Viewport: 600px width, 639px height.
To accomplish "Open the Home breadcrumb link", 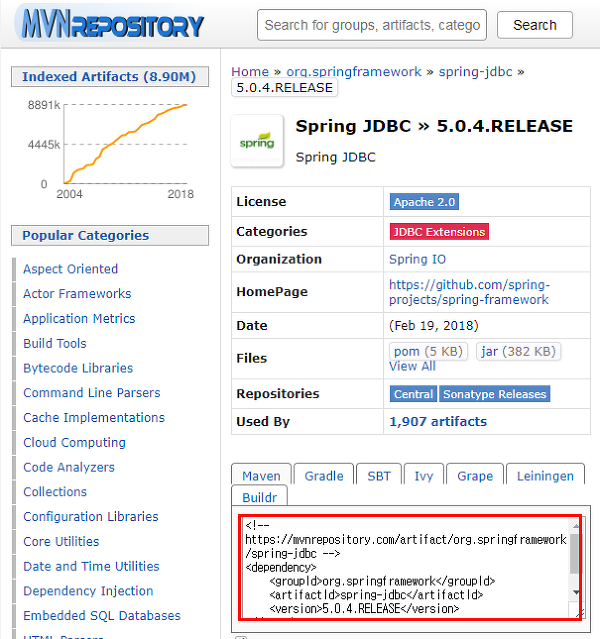I will pyautogui.click(x=250, y=72).
